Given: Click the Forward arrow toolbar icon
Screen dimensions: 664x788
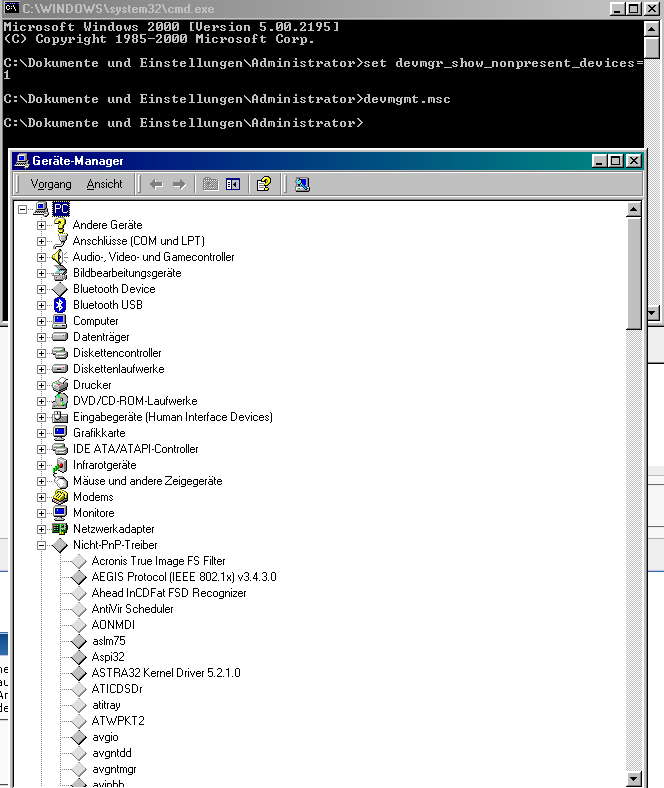Looking at the screenshot, I should pos(179,184).
